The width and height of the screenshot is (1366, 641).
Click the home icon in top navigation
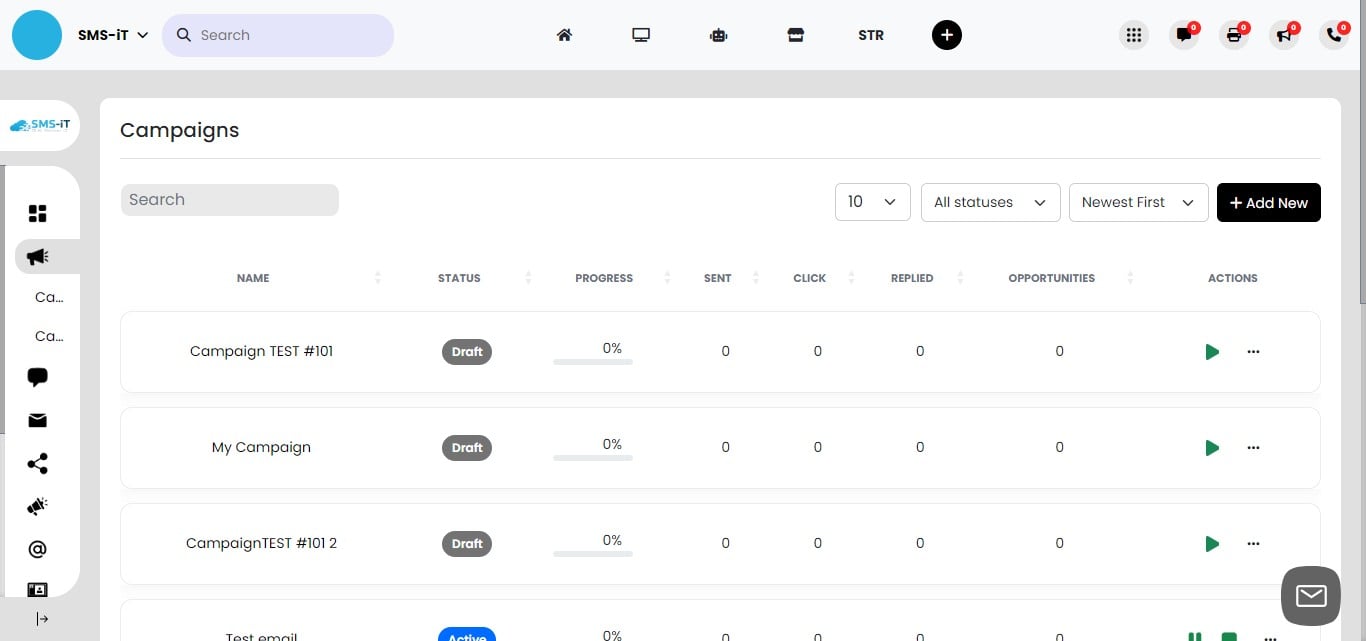point(564,35)
